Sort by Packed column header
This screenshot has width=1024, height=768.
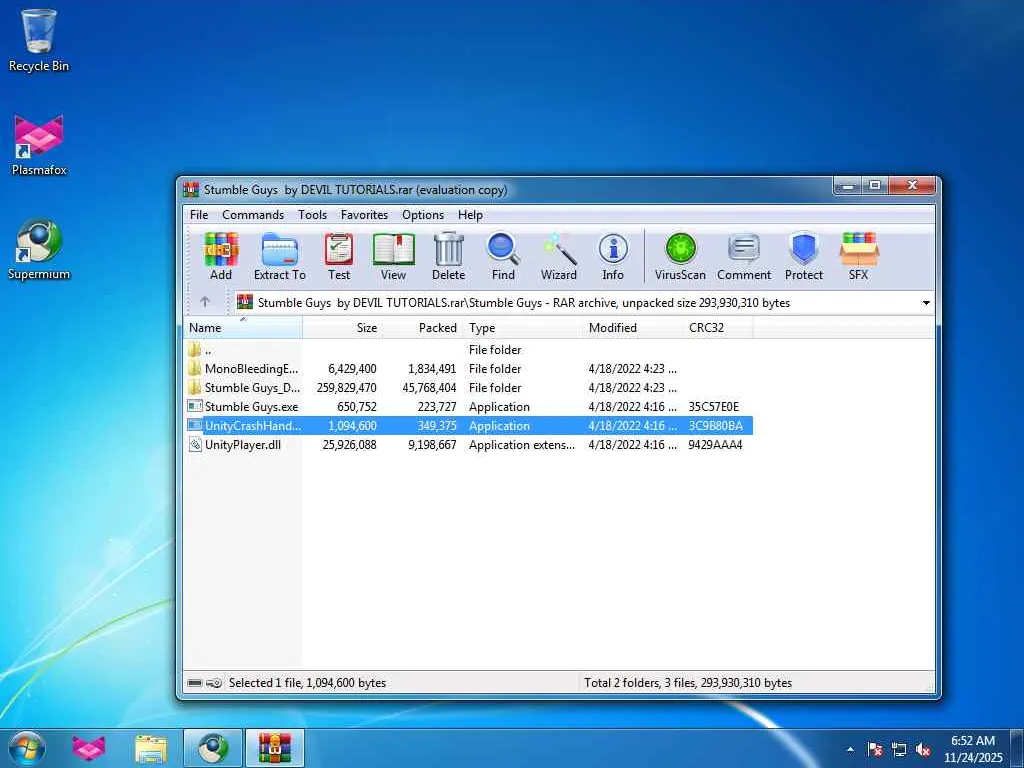tap(422, 328)
